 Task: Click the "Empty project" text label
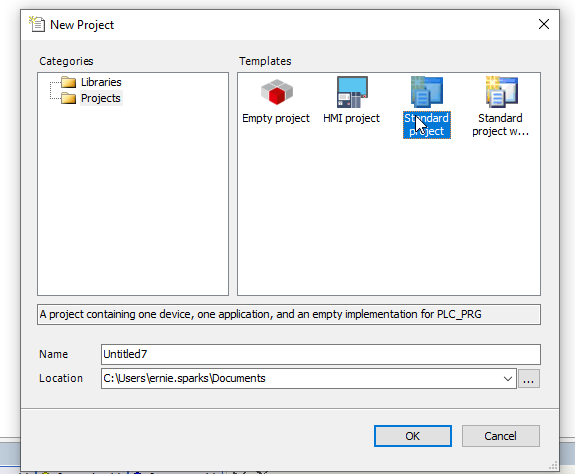(276, 118)
